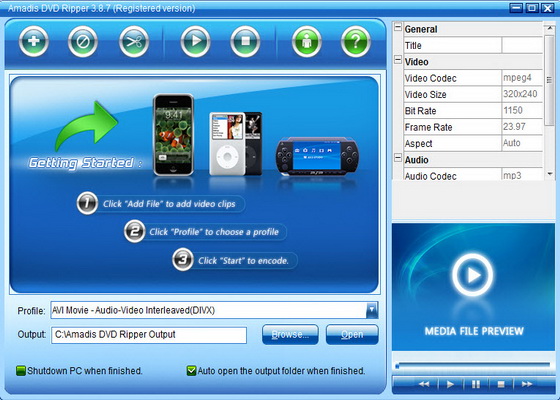Click the preview seek slider
Image resolution: width=560 pixels, height=400 pixels.
(473, 365)
